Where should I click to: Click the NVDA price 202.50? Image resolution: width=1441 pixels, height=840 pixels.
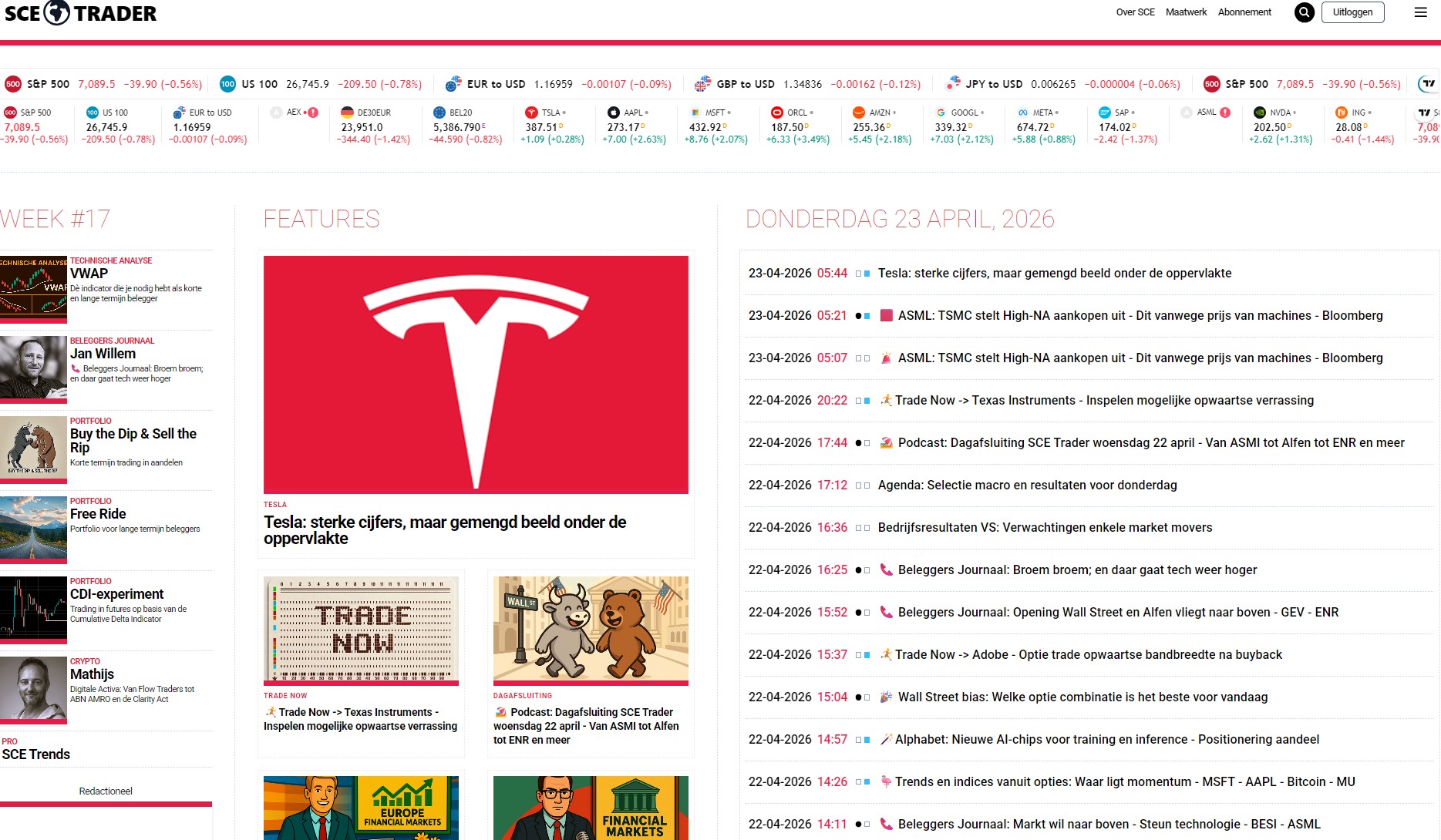pyautogui.click(x=1270, y=127)
